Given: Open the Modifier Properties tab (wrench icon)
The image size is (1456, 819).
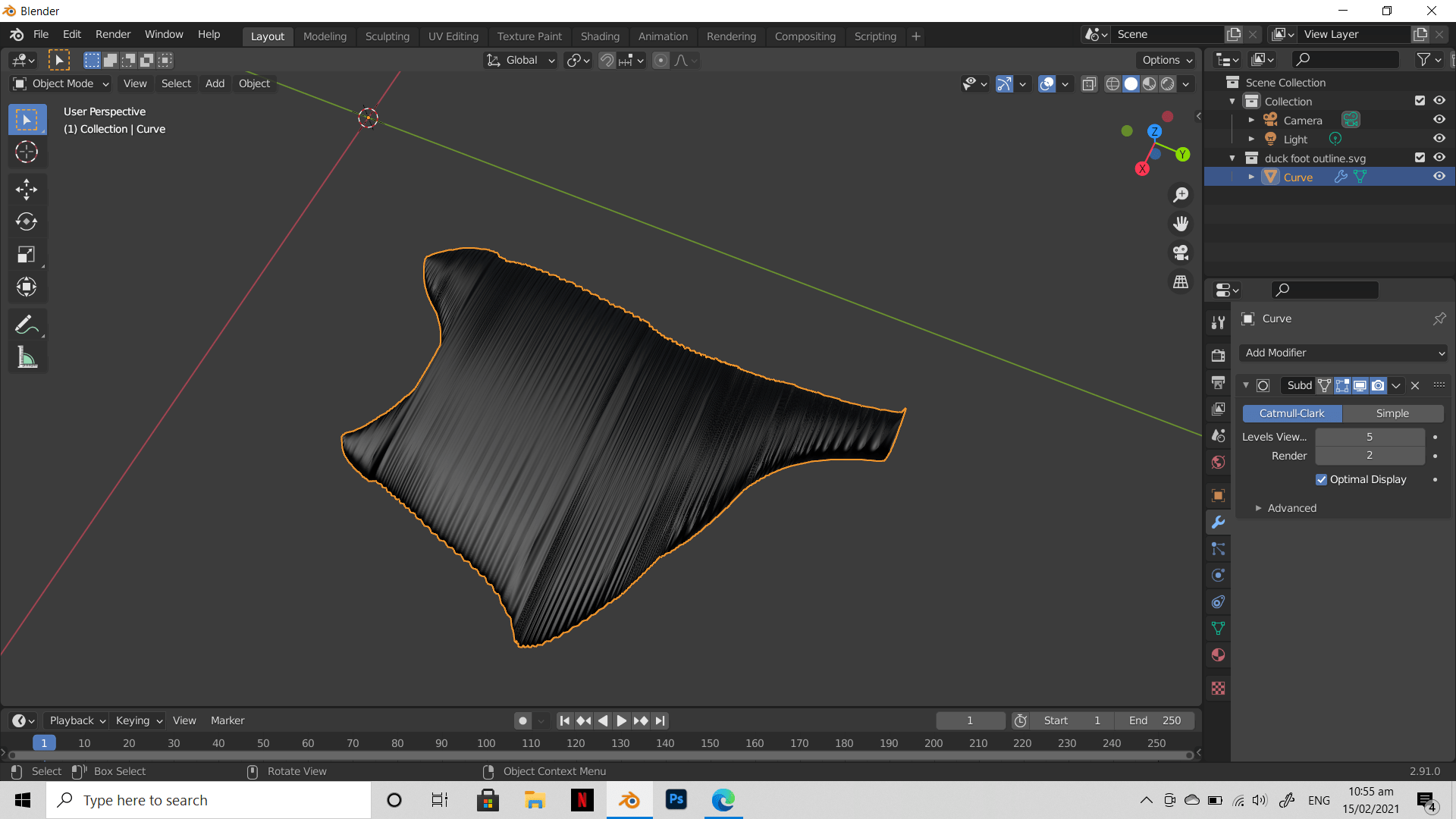Looking at the screenshot, I should coord(1218,522).
